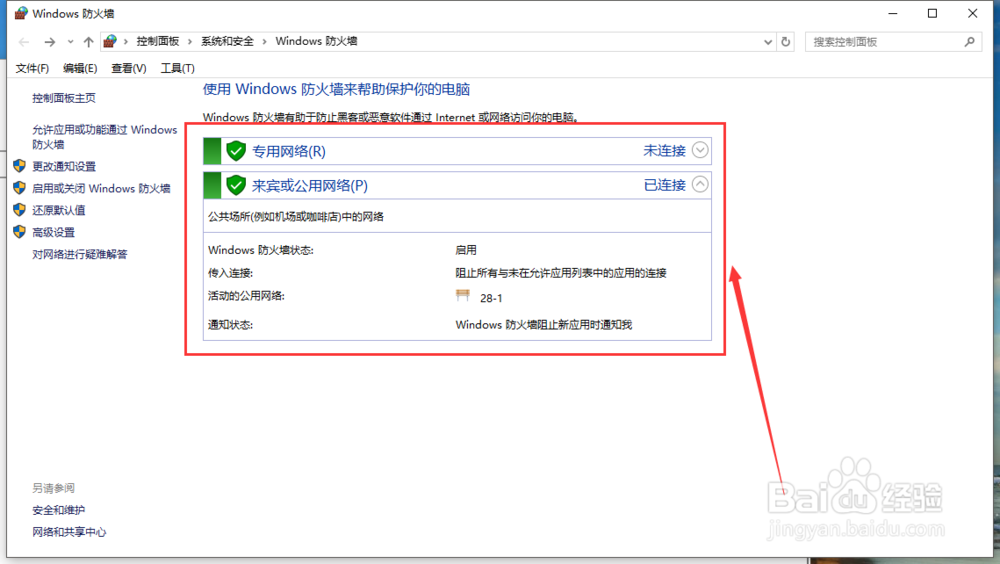Click Windows 防火墙 breadcrumb segment

316,41
